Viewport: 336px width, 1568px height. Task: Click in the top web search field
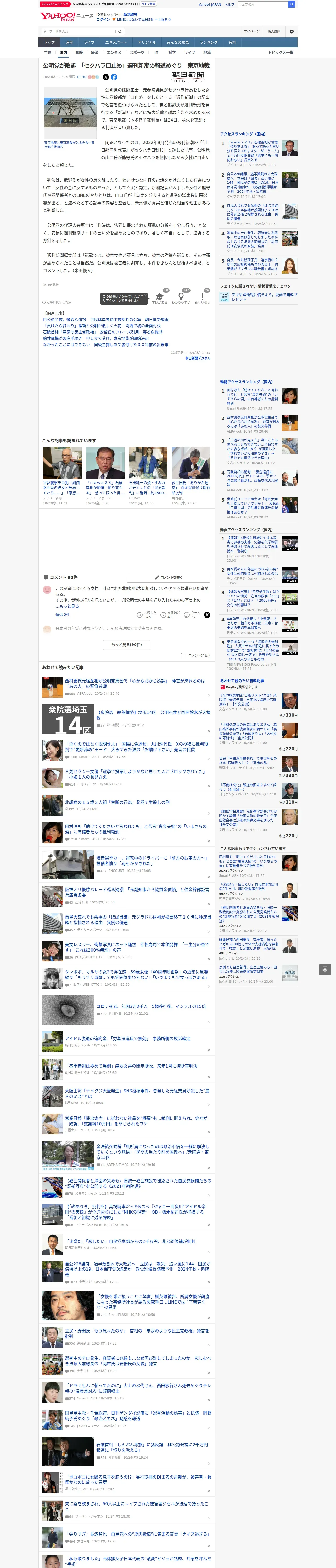pyautogui.click(x=263, y=4)
